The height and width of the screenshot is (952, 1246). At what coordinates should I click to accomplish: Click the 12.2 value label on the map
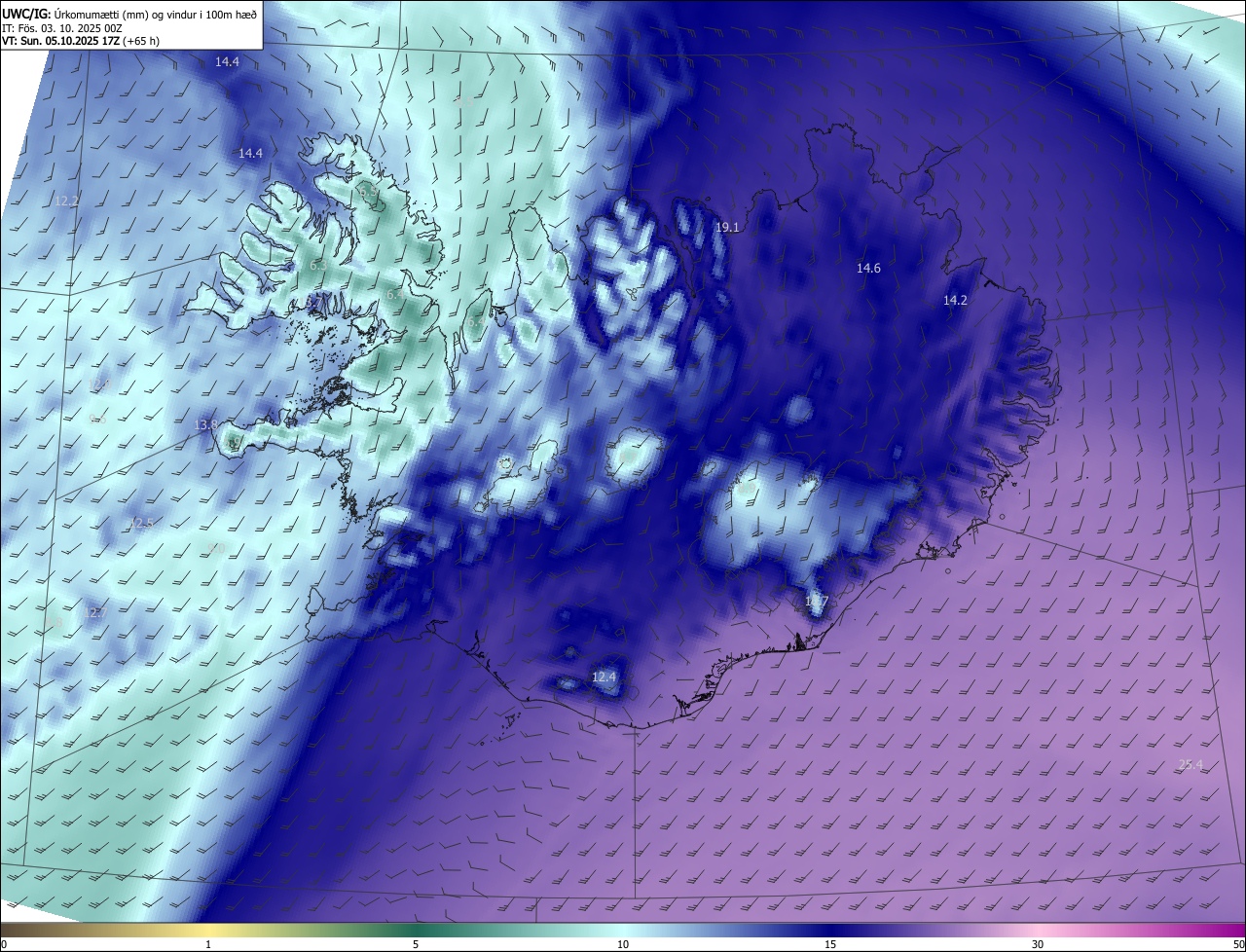point(66,201)
